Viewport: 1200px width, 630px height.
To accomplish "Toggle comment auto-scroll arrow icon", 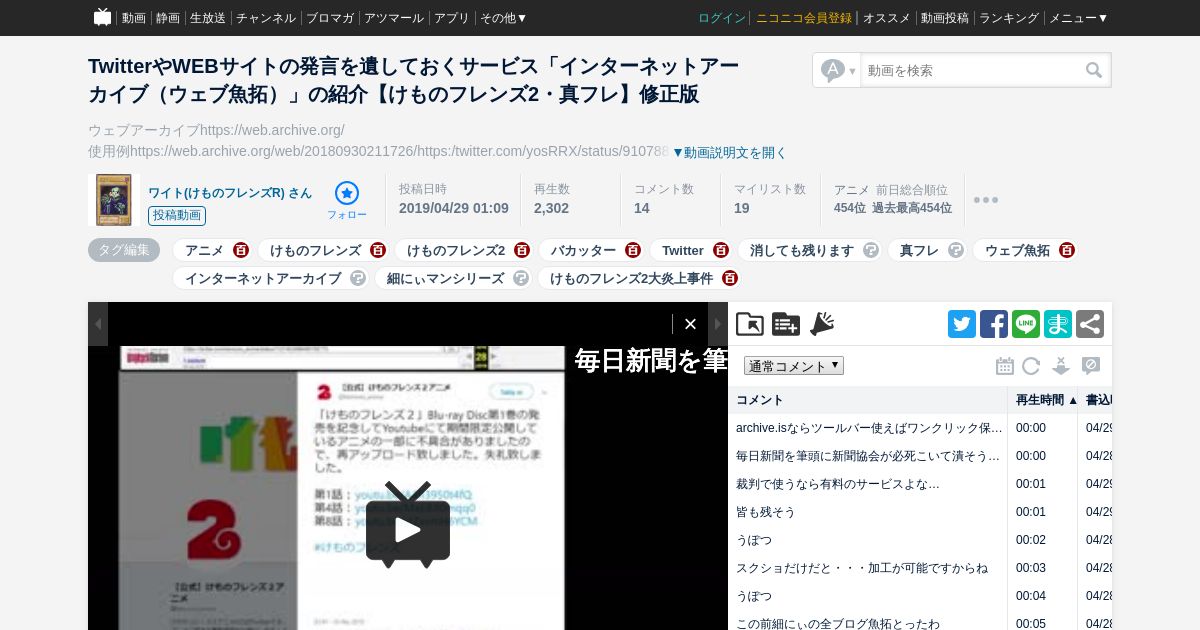I will pyautogui.click(x=1061, y=366).
